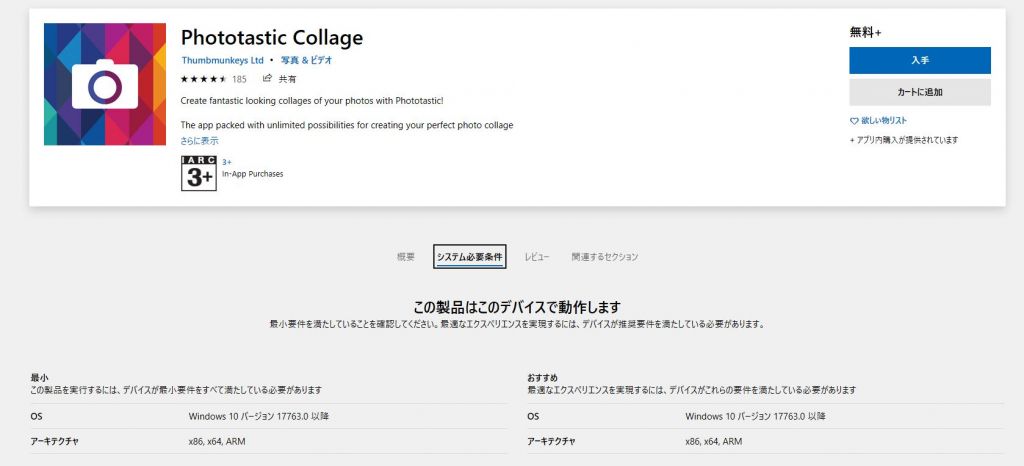Screen dimensions: 1024x466
Task: Click the アプリ内購入が提供されています notice
Action: pos(904,140)
